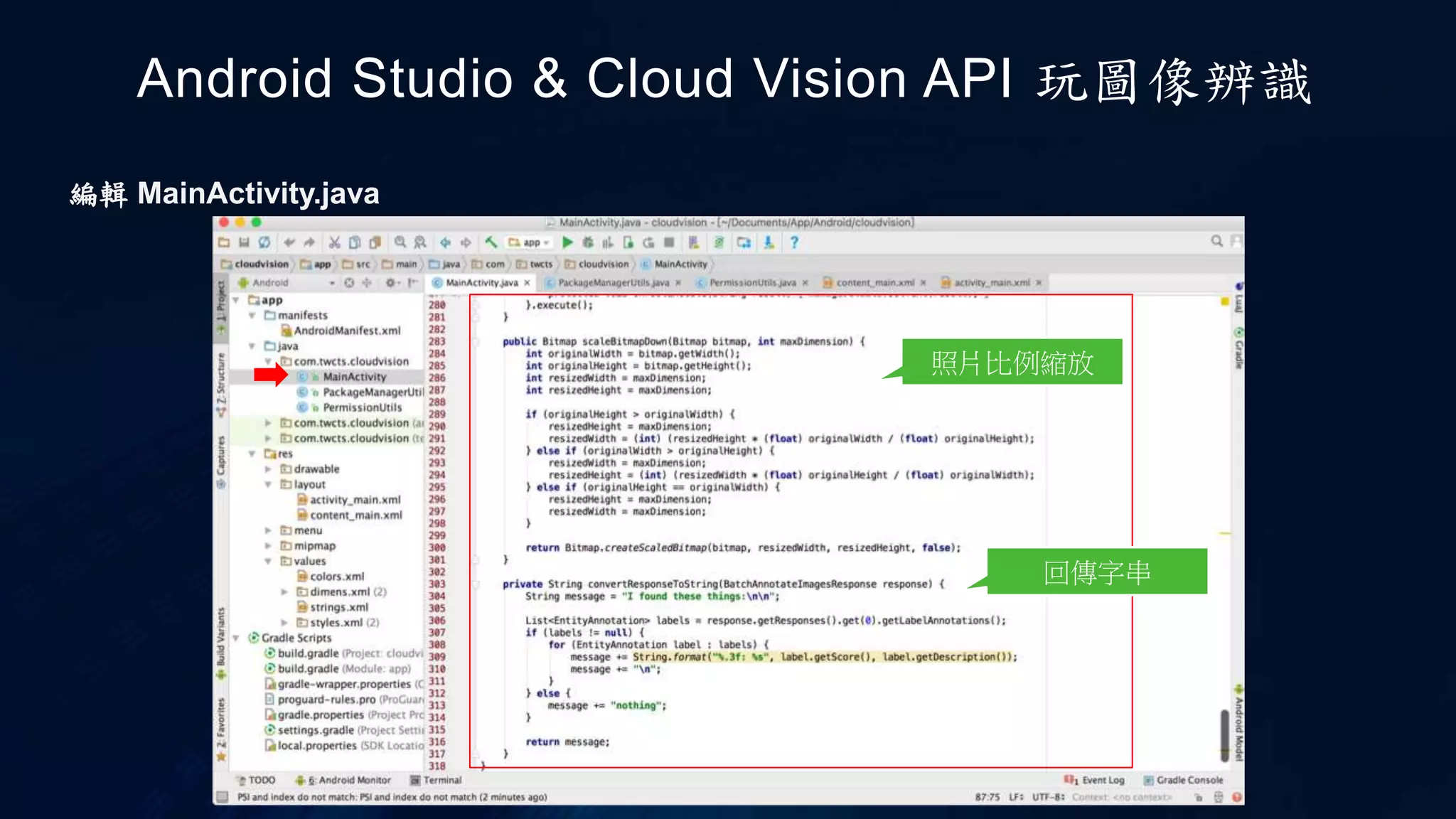
Task: Click the Redo arrow icon
Action: [309, 242]
